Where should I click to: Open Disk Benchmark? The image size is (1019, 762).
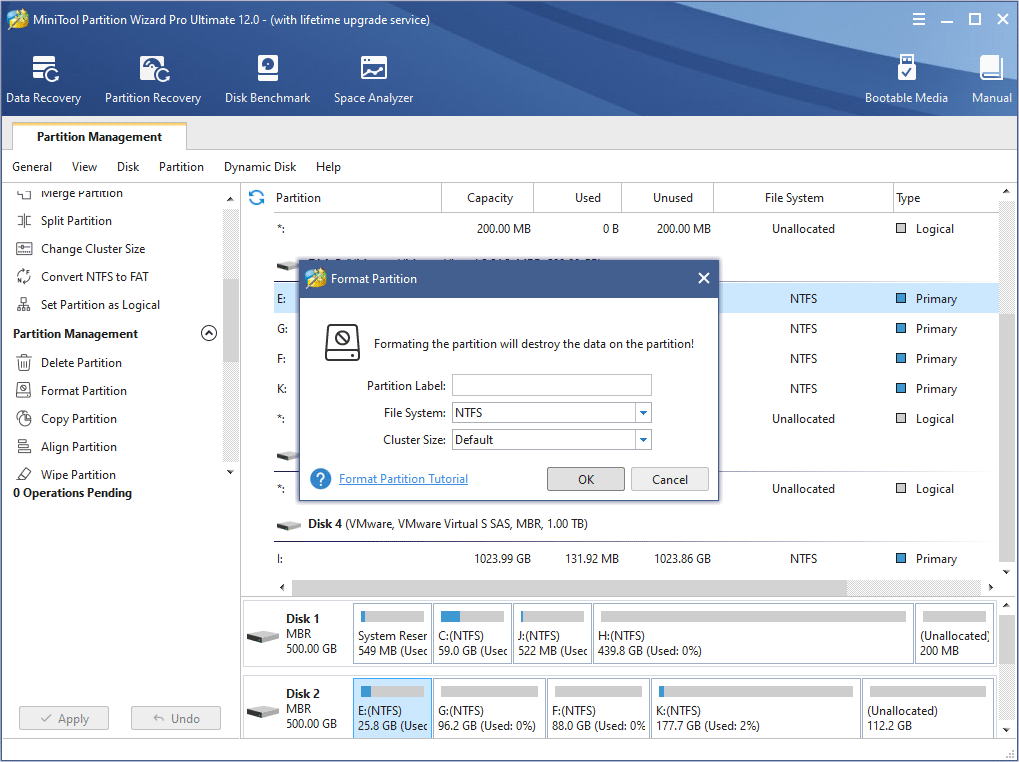(267, 79)
